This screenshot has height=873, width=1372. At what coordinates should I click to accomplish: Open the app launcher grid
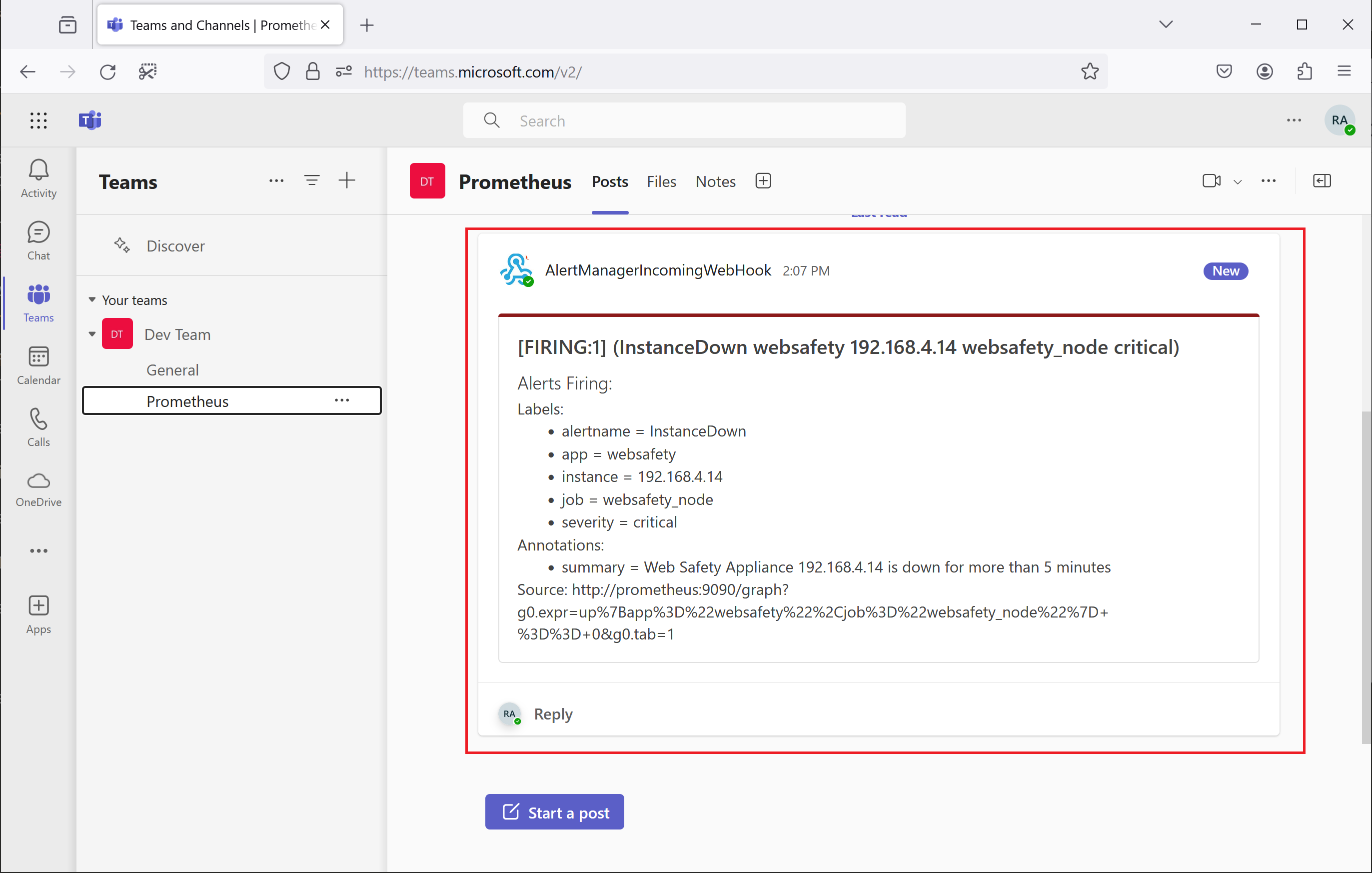pos(38,120)
